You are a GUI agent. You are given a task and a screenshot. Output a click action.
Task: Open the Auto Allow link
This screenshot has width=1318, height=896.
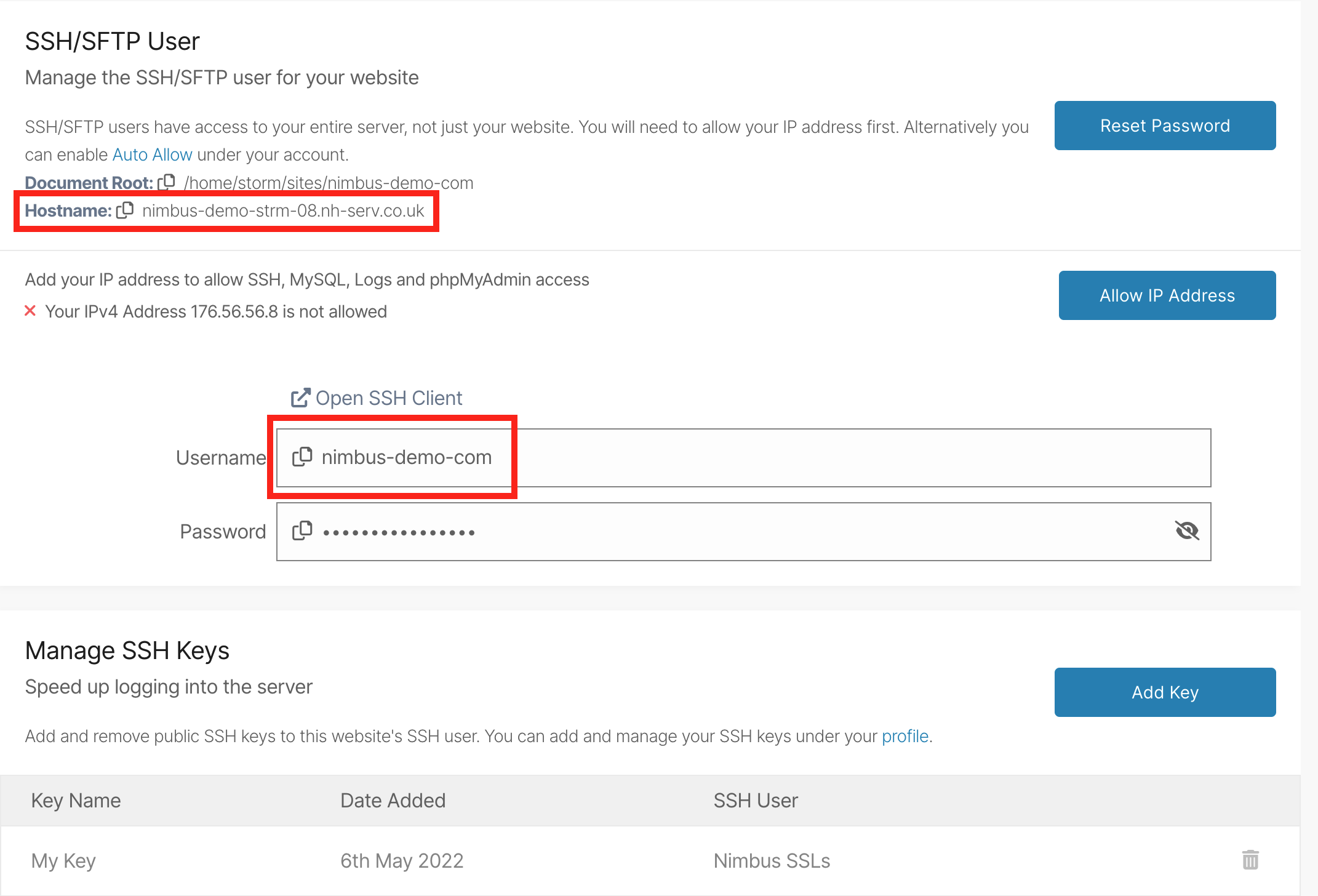[x=152, y=154]
